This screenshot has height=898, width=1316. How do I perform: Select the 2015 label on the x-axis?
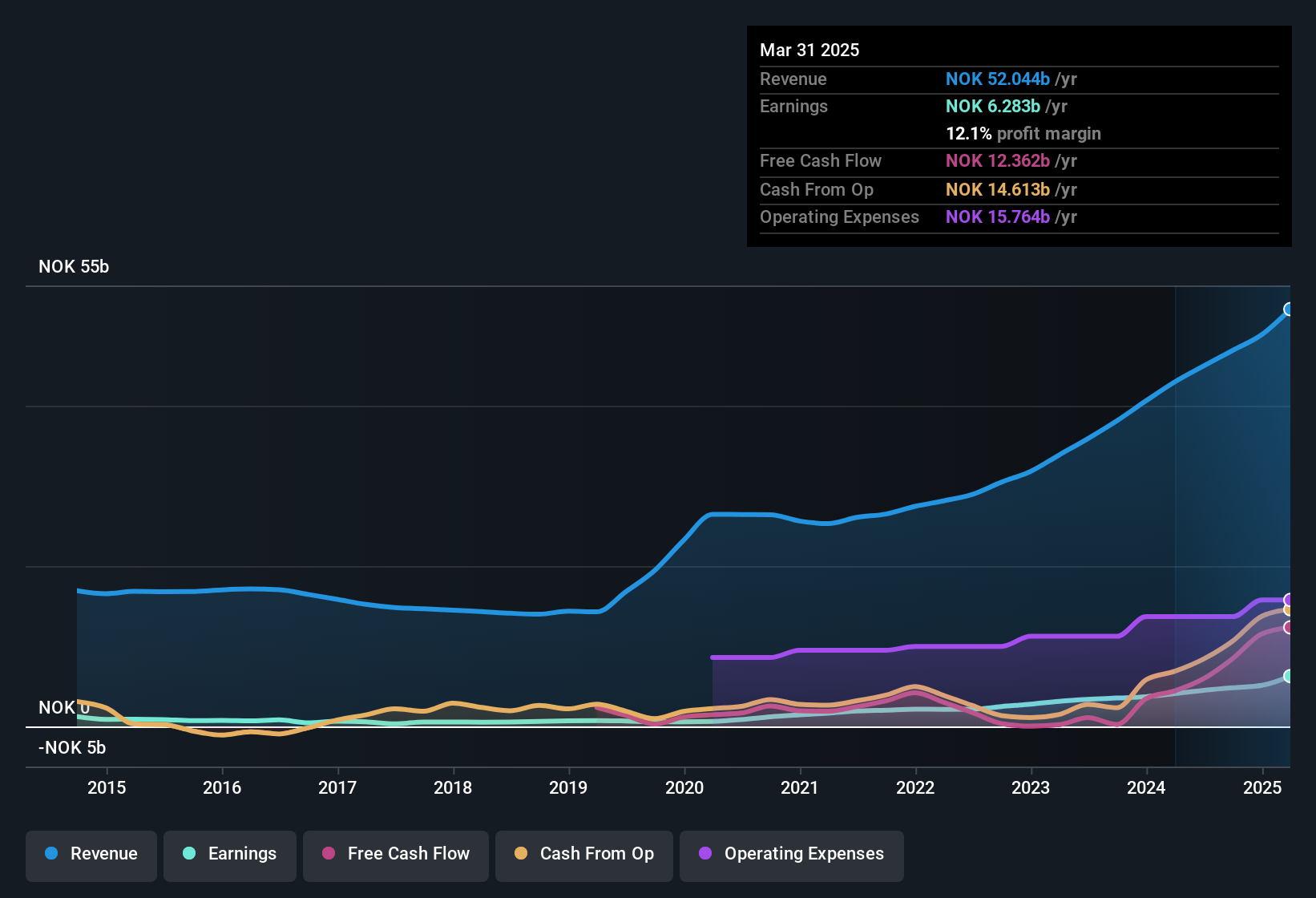pyautogui.click(x=107, y=787)
